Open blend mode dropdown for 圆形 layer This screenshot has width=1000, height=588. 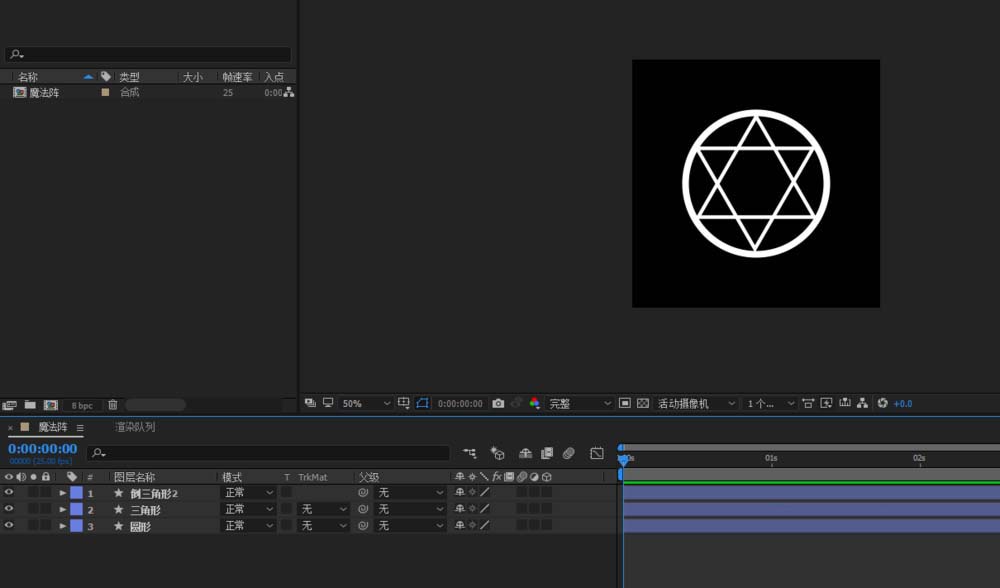point(247,526)
